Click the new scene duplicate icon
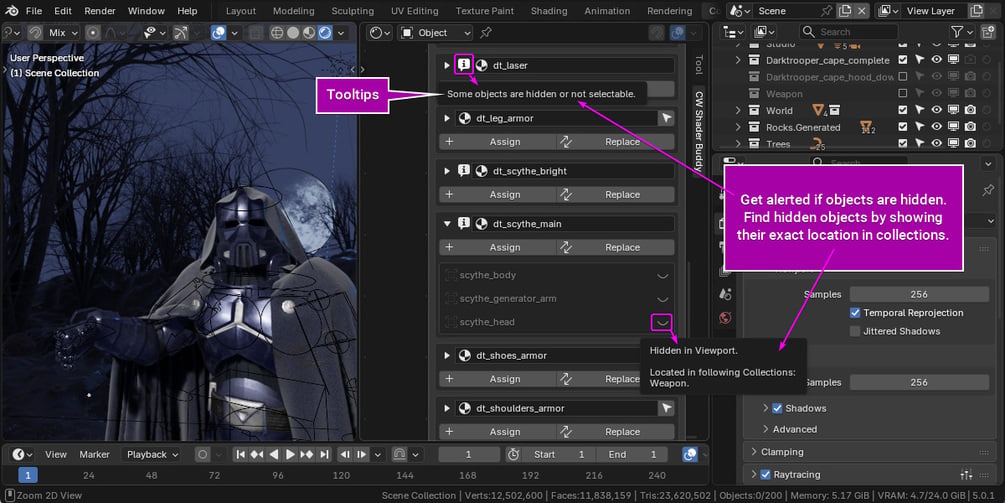The height and width of the screenshot is (503, 1005). click(846, 11)
